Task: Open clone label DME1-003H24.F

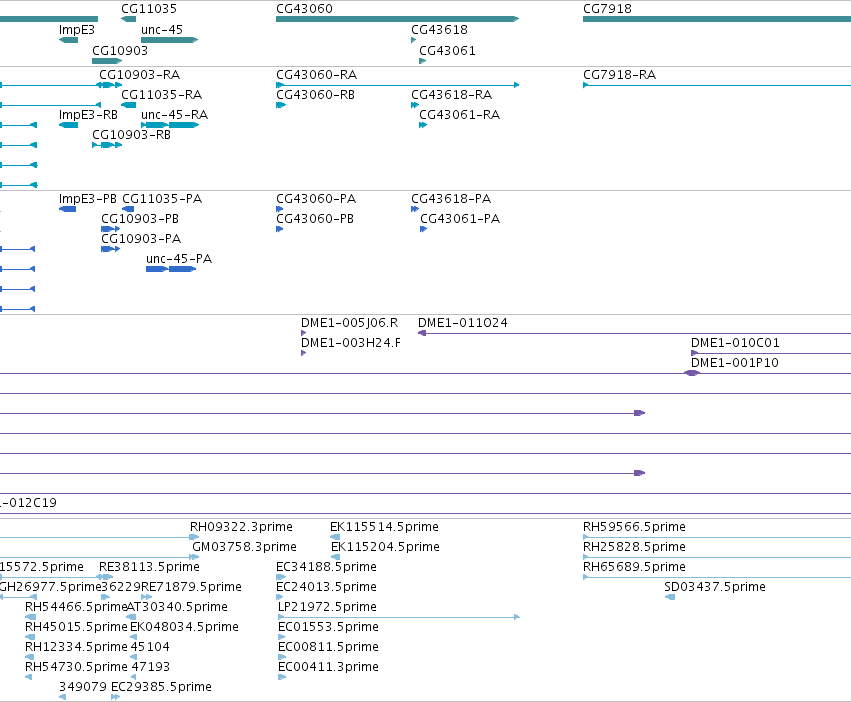Action: [351, 343]
